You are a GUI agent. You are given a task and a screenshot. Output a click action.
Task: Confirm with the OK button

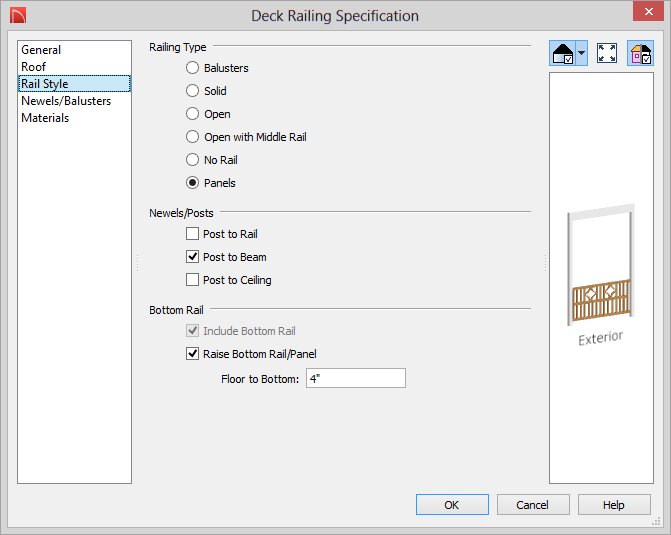452,505
